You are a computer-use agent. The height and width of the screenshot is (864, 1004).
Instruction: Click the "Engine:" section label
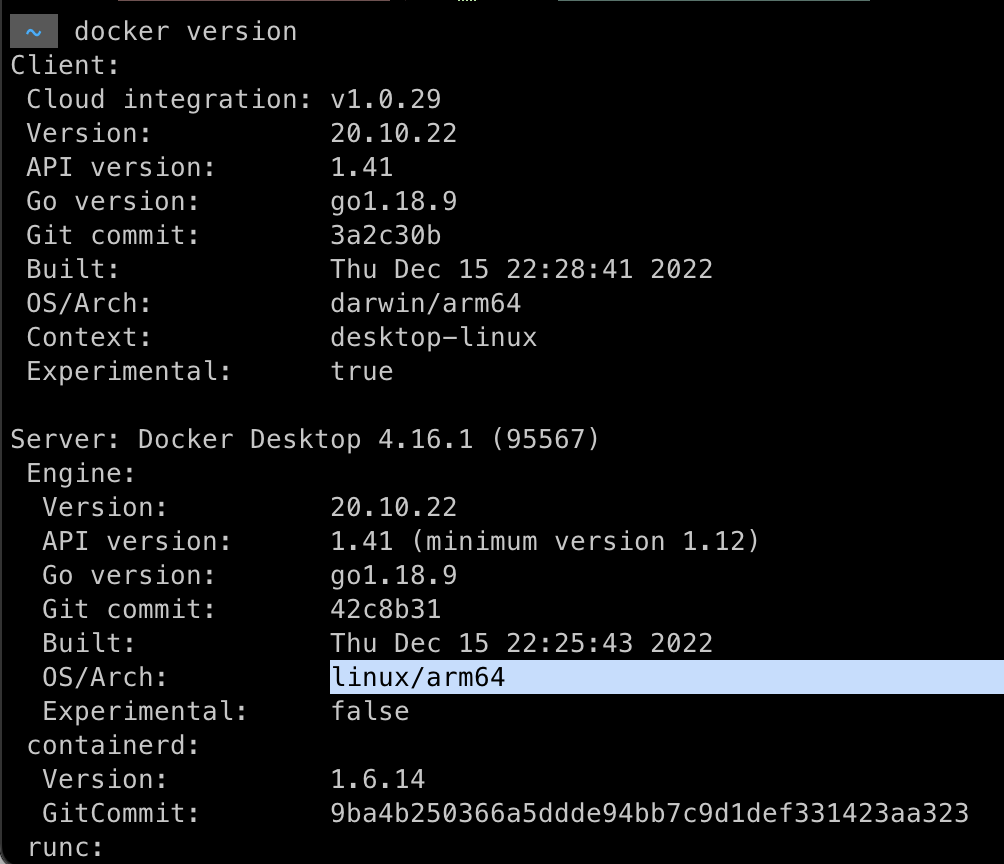point(81,474)
